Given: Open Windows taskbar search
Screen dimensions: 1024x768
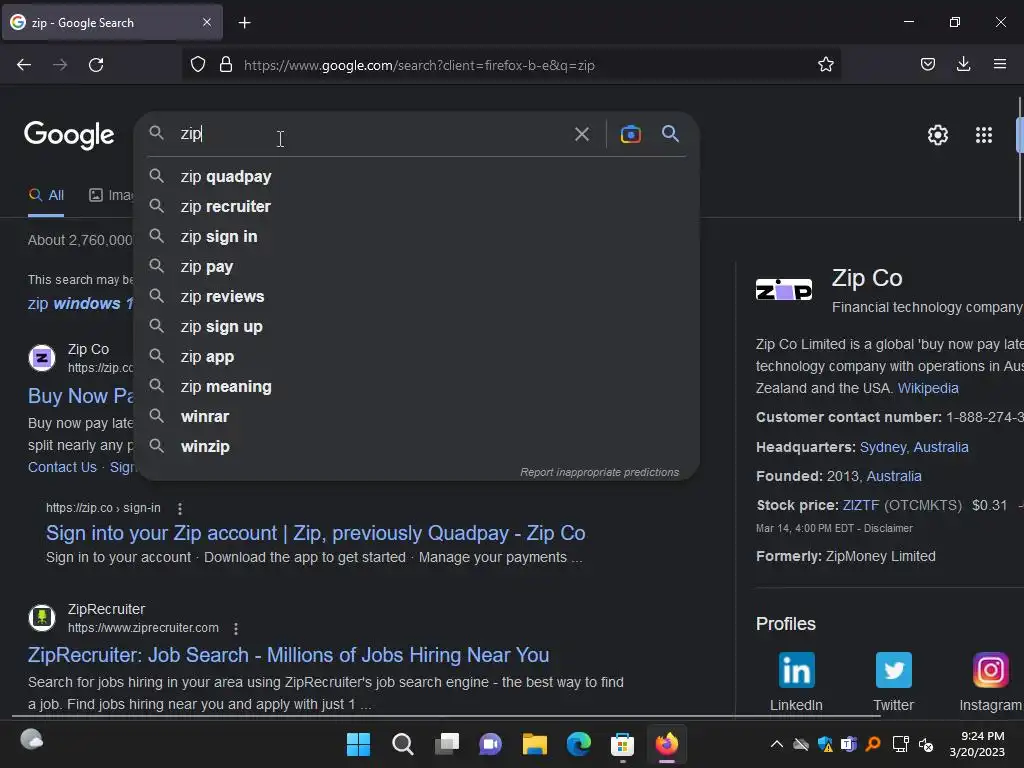Looking at the screenshot, I should click(402, 744).
